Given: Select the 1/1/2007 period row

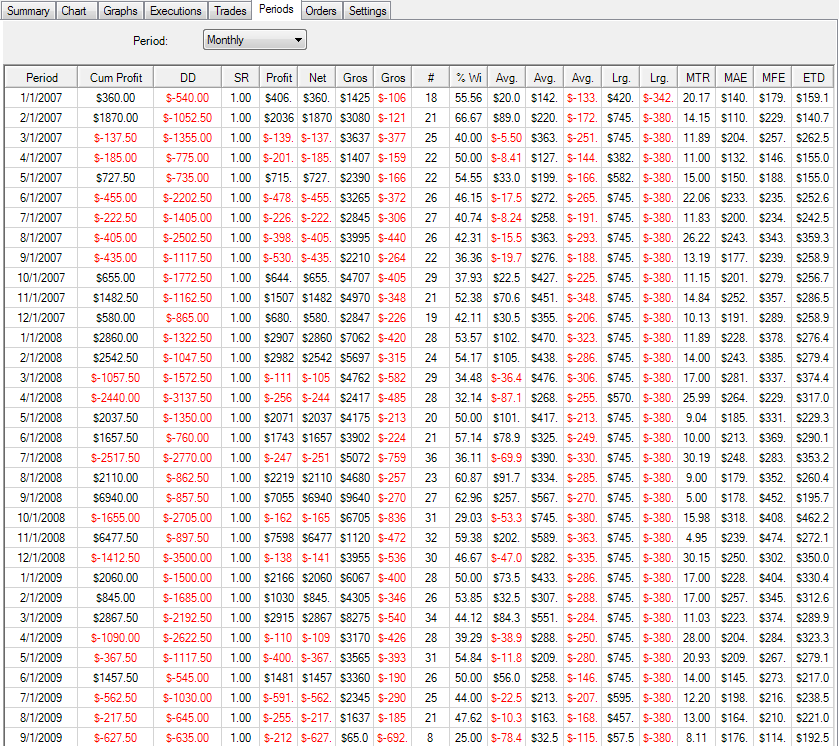Looking at the screenshot, I should click(x=420, y=98).
